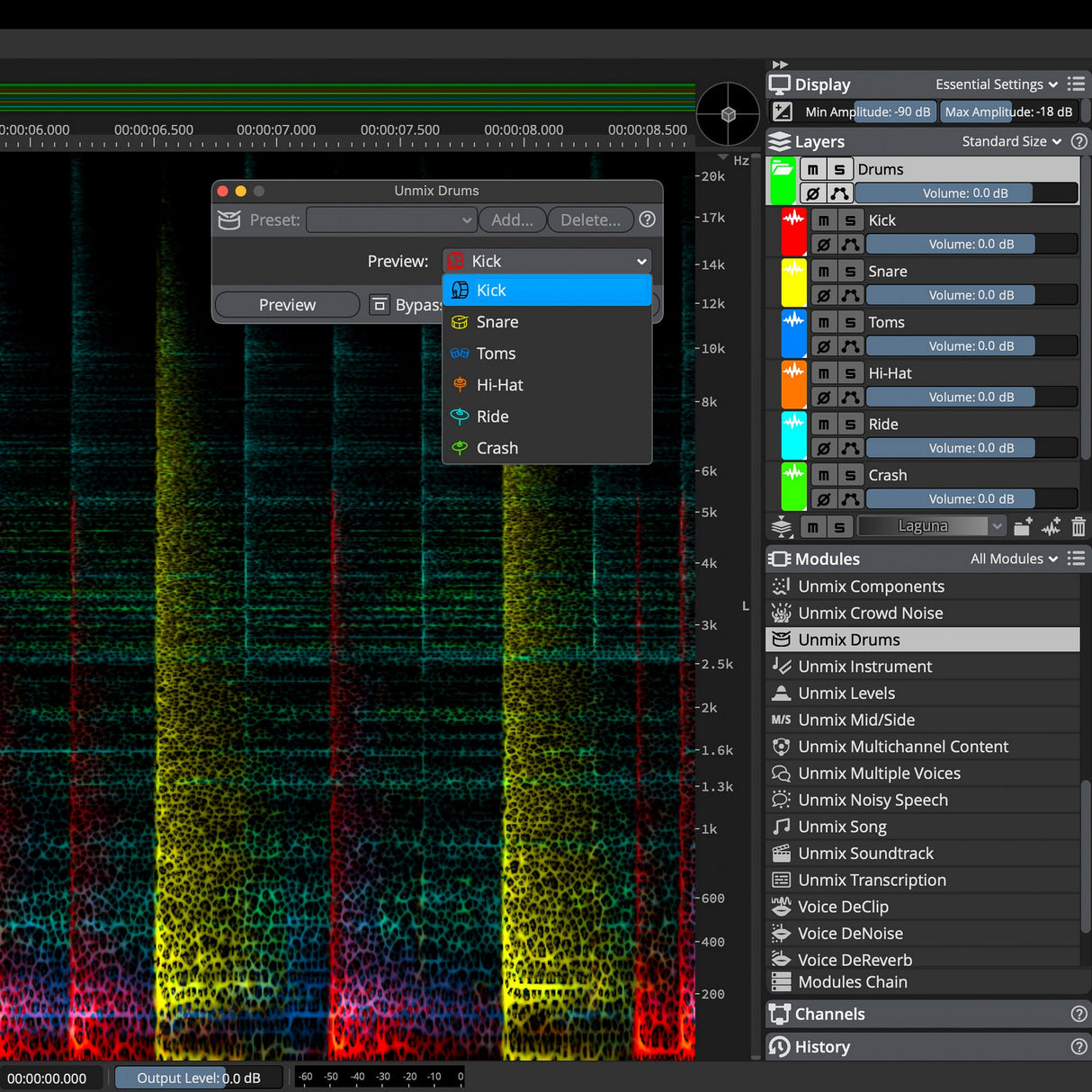Open the Unmix Components module
The image size is (1092, 1092).
tap(870, 586)
